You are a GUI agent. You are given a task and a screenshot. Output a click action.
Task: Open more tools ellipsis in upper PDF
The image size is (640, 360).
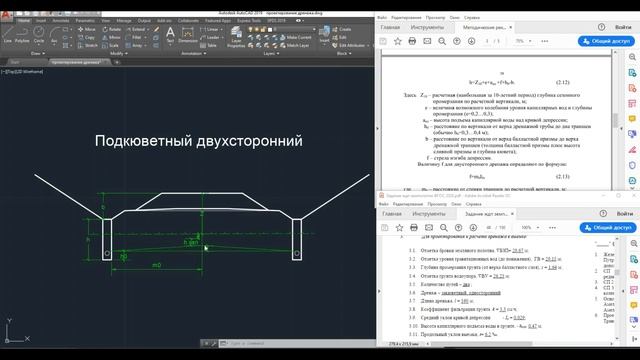[x=545, y=41]
